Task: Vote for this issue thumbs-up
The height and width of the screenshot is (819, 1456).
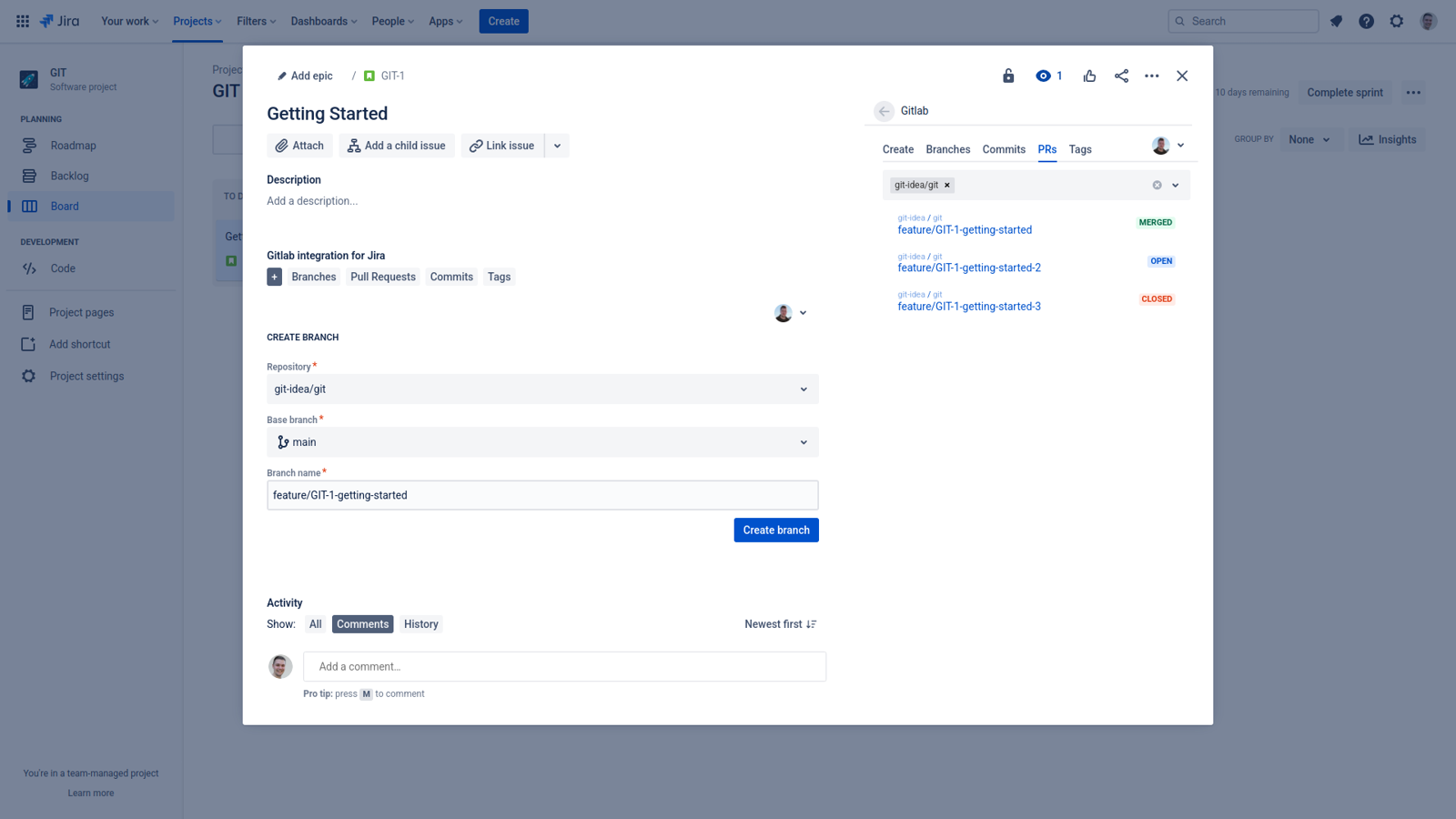Action: point(1089,76)
